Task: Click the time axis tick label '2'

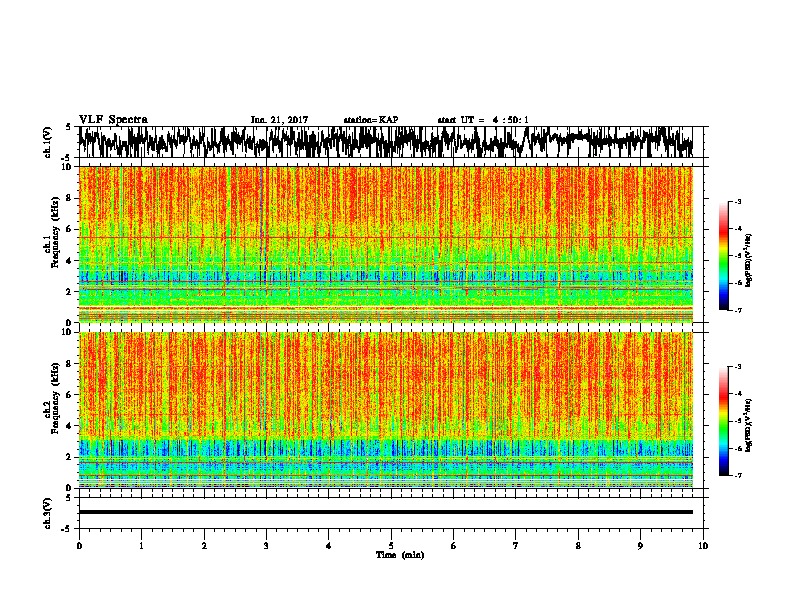Action: [x=204, y=546]
